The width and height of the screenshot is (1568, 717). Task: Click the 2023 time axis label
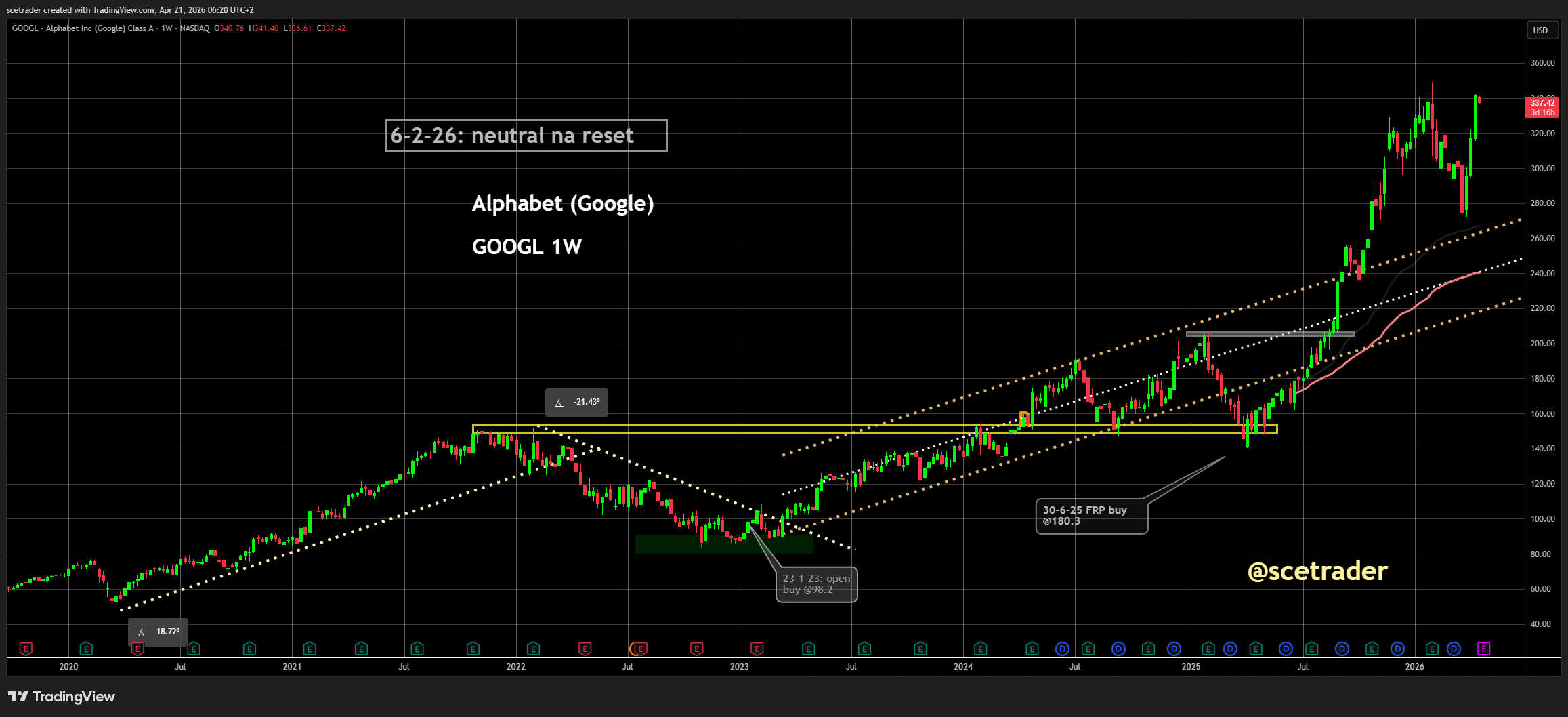pyautogui.click(x=740, y=667)
